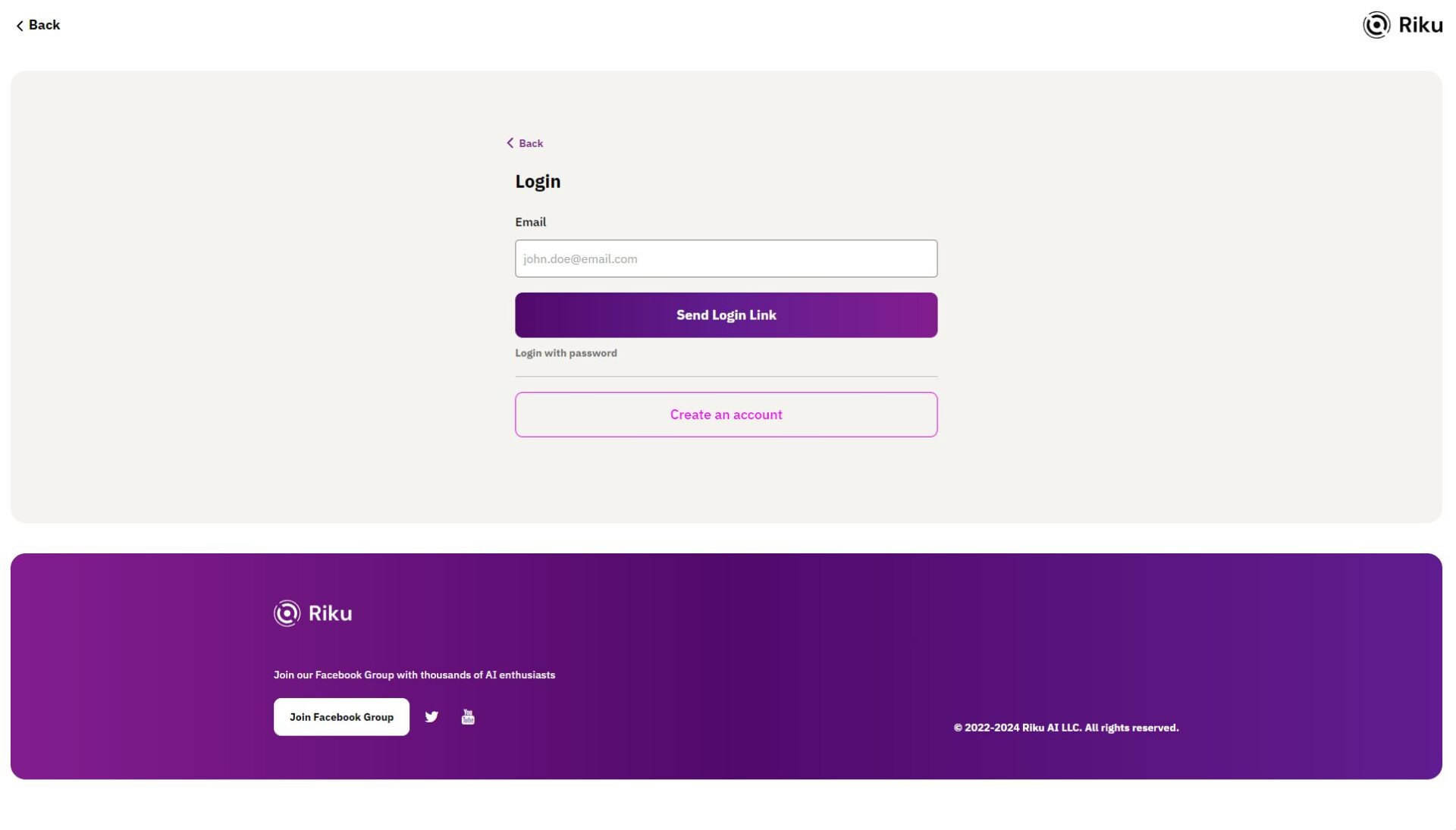This screenshot has height=830, width=1456.
Task: Click the purple chevron above Login heading
Action: tap(510, 143)
